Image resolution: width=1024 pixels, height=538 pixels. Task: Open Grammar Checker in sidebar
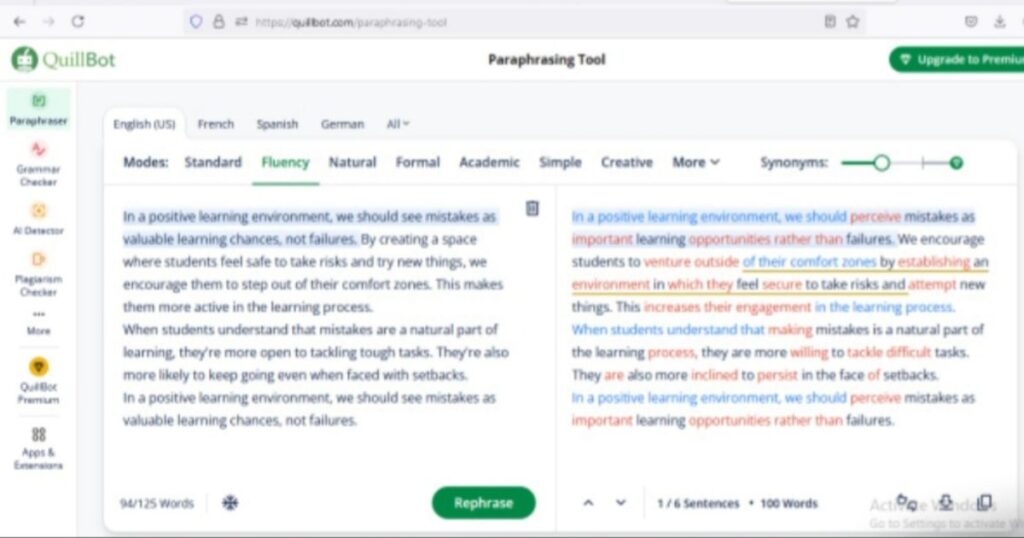coord(39,164)
